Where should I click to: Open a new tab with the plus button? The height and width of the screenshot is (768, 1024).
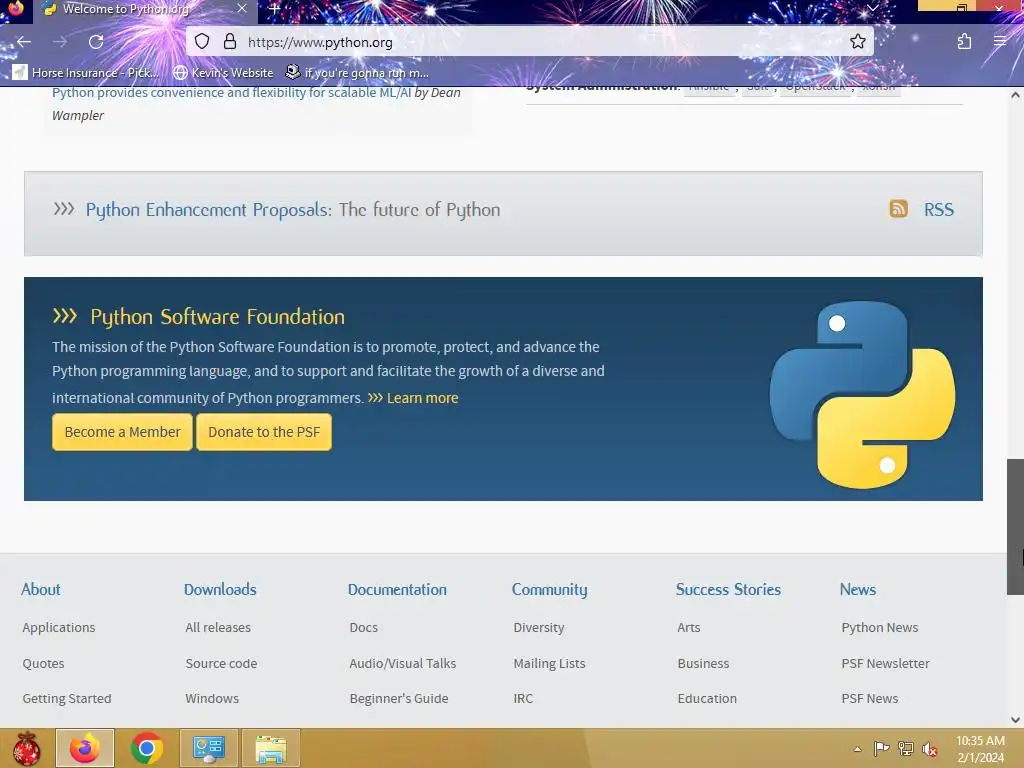coord(274,9)
